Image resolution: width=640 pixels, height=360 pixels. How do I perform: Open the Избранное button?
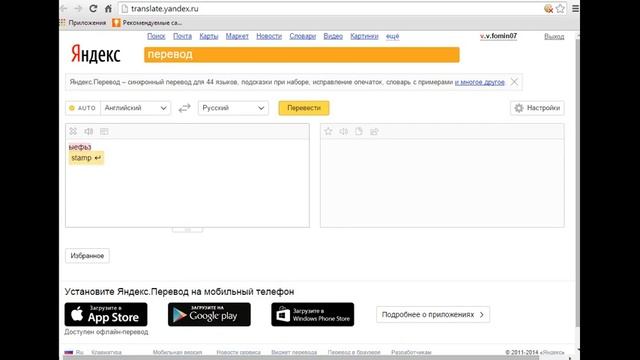coord(87,256)
